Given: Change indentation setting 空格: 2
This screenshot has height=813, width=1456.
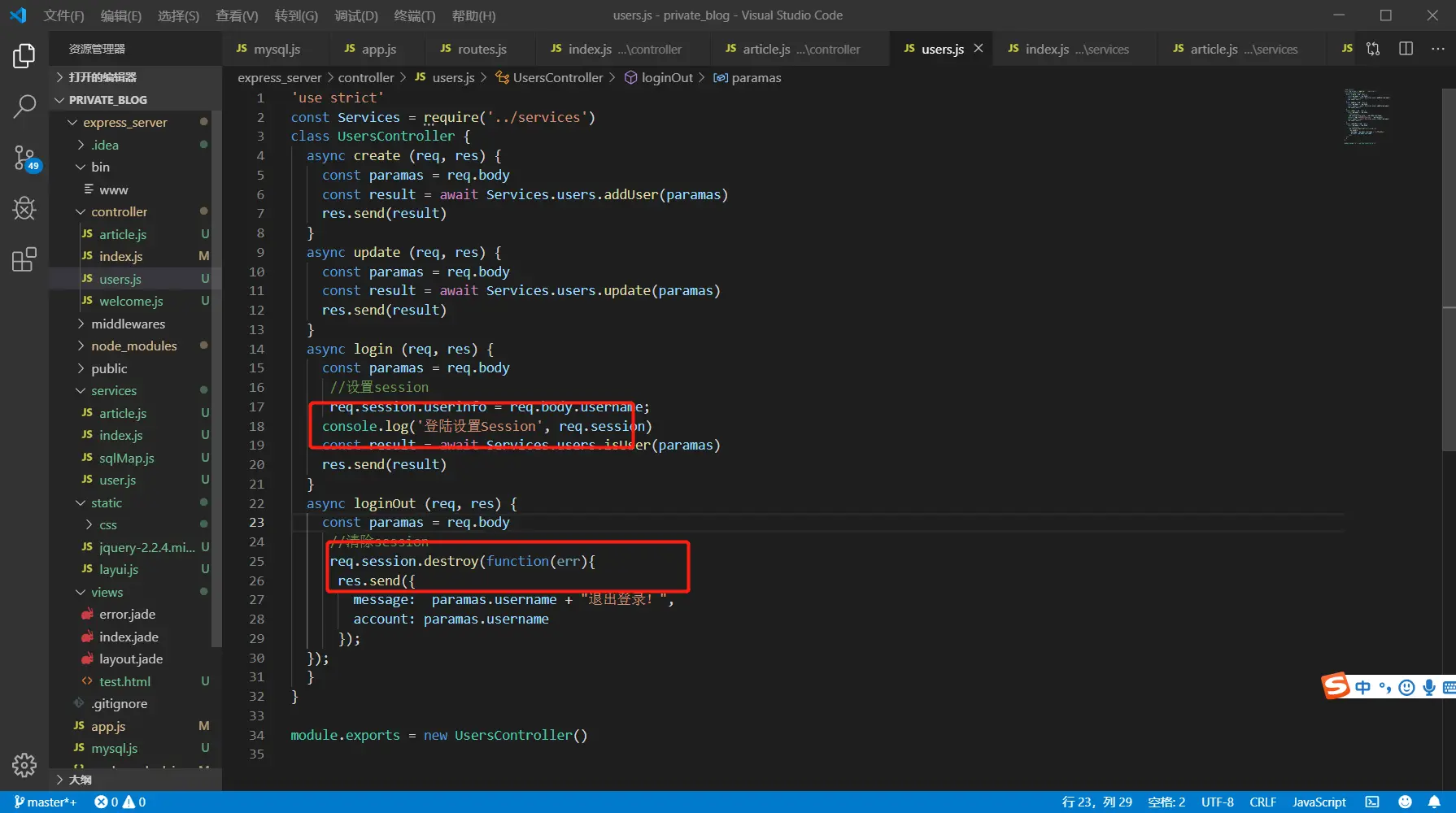Looking at the screenshot, I should (x=1166, y=802).
